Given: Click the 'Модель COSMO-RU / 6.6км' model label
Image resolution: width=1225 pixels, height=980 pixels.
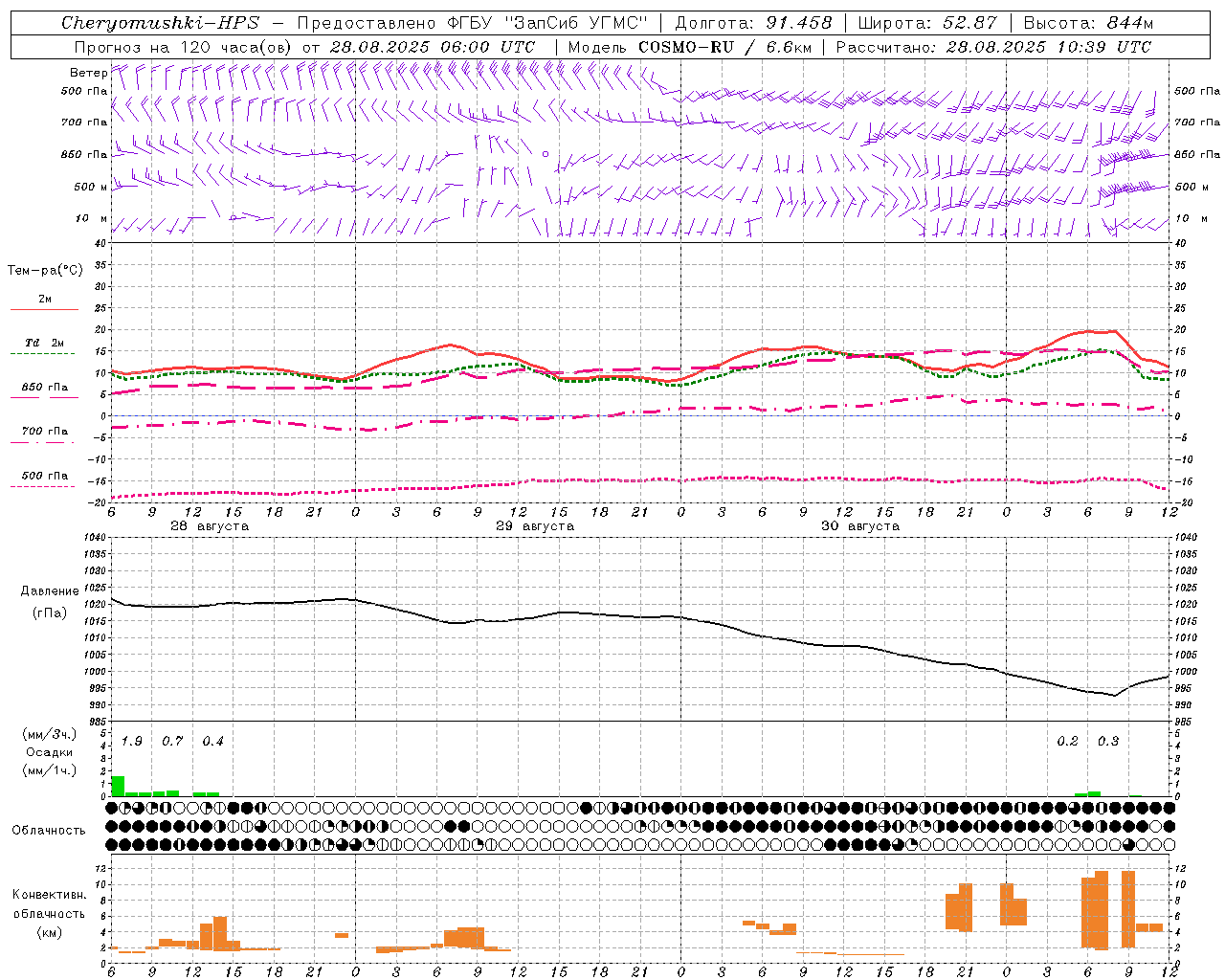Looking at the screenshot, I should point(689,47).
